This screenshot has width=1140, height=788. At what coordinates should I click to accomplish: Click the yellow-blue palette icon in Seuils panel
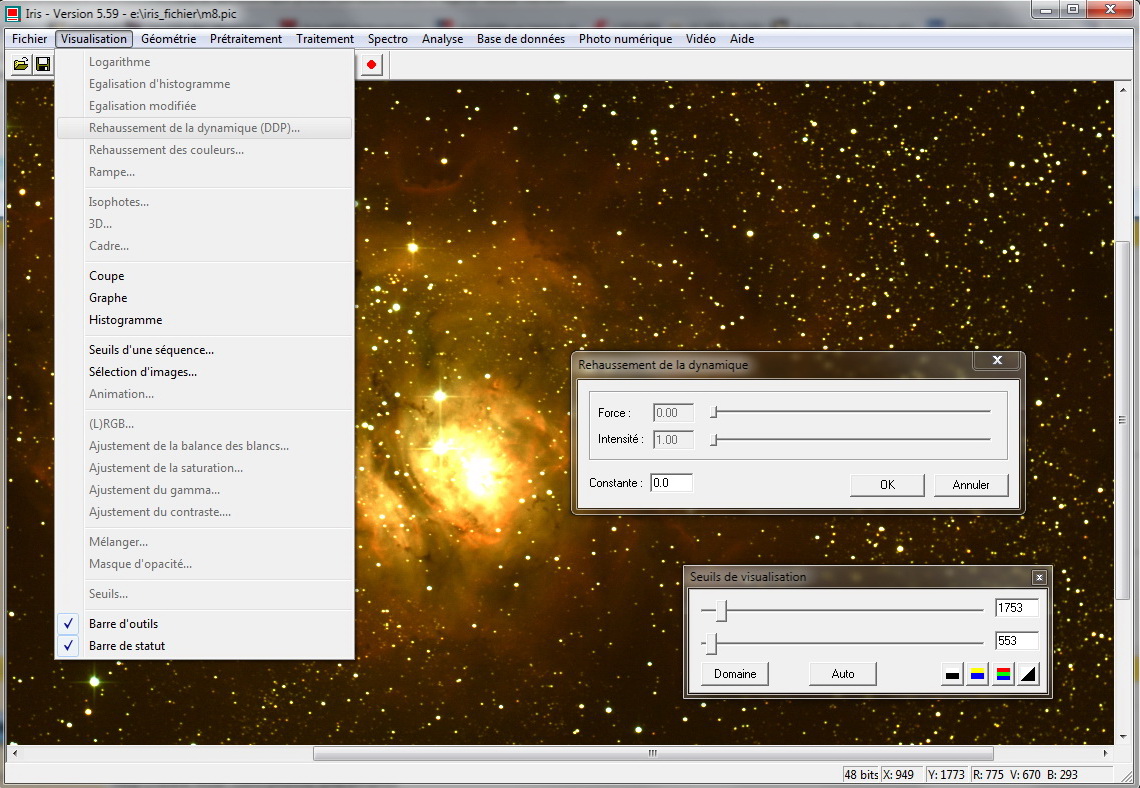[x=977, y=674]
